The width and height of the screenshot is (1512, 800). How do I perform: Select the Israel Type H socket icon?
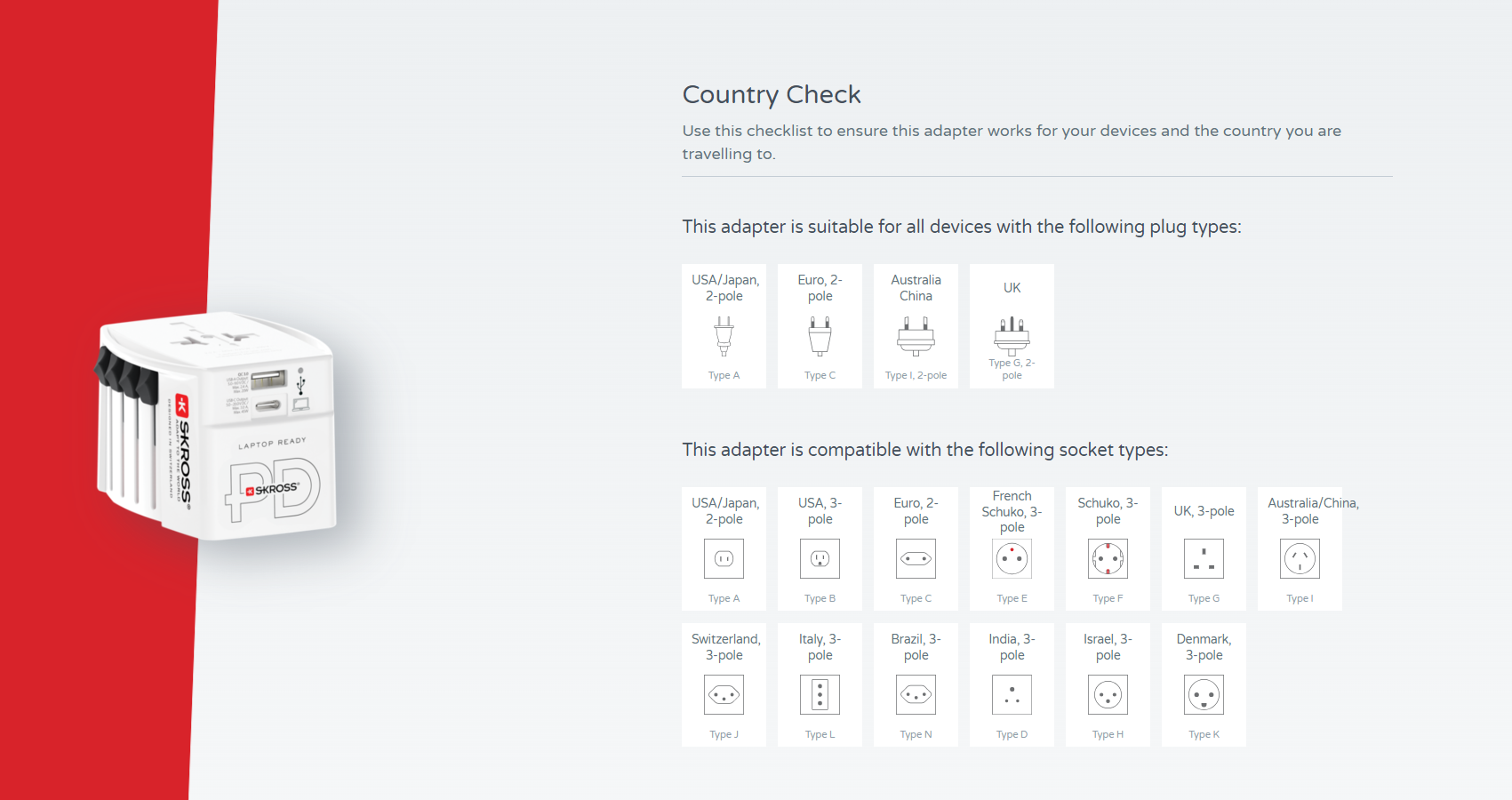[1108, 695]
